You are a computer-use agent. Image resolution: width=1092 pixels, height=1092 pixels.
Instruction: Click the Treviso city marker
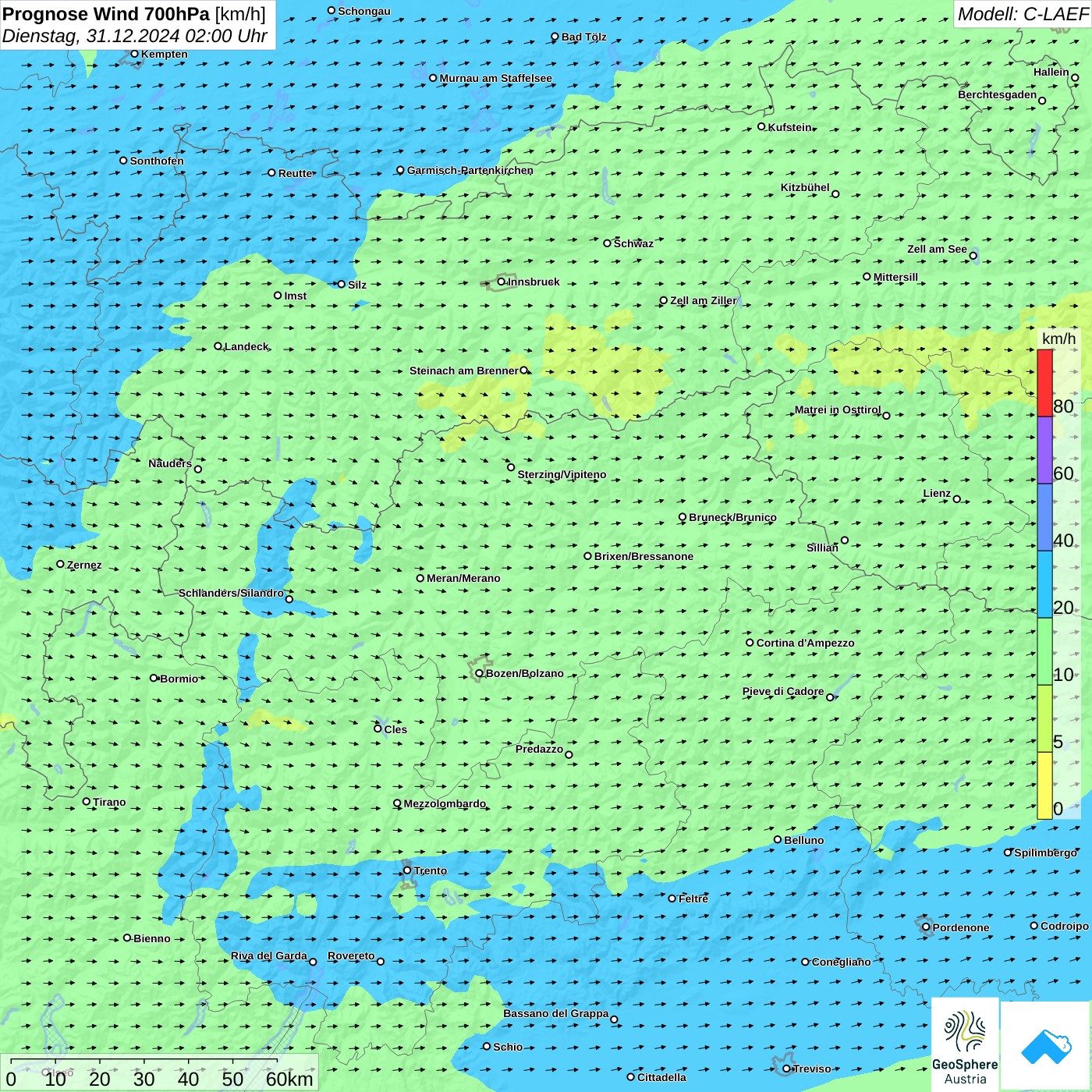pyautogui.click(x=786, y=1069)
